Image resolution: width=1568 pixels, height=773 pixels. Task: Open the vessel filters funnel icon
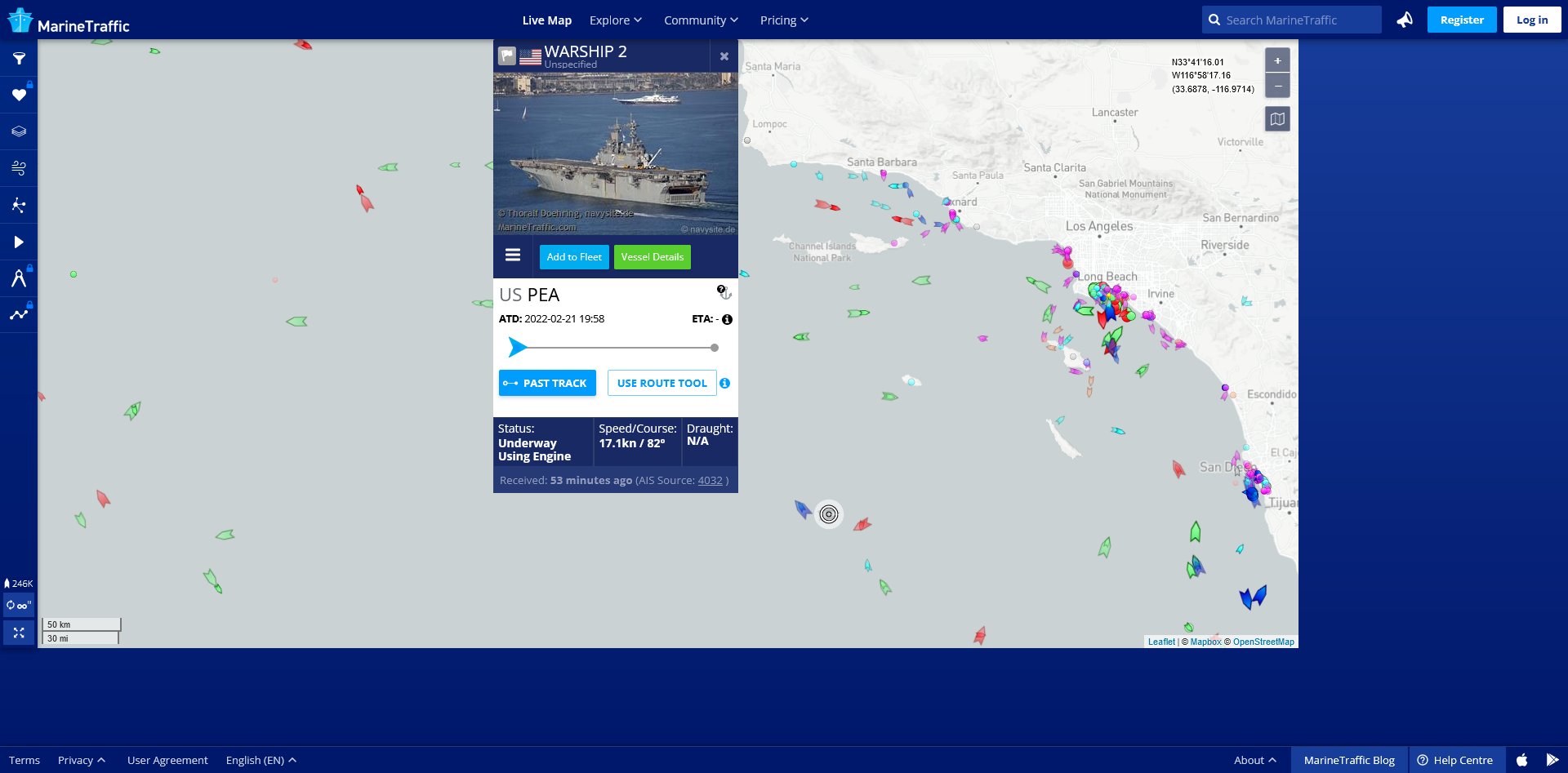click(19, 59)
